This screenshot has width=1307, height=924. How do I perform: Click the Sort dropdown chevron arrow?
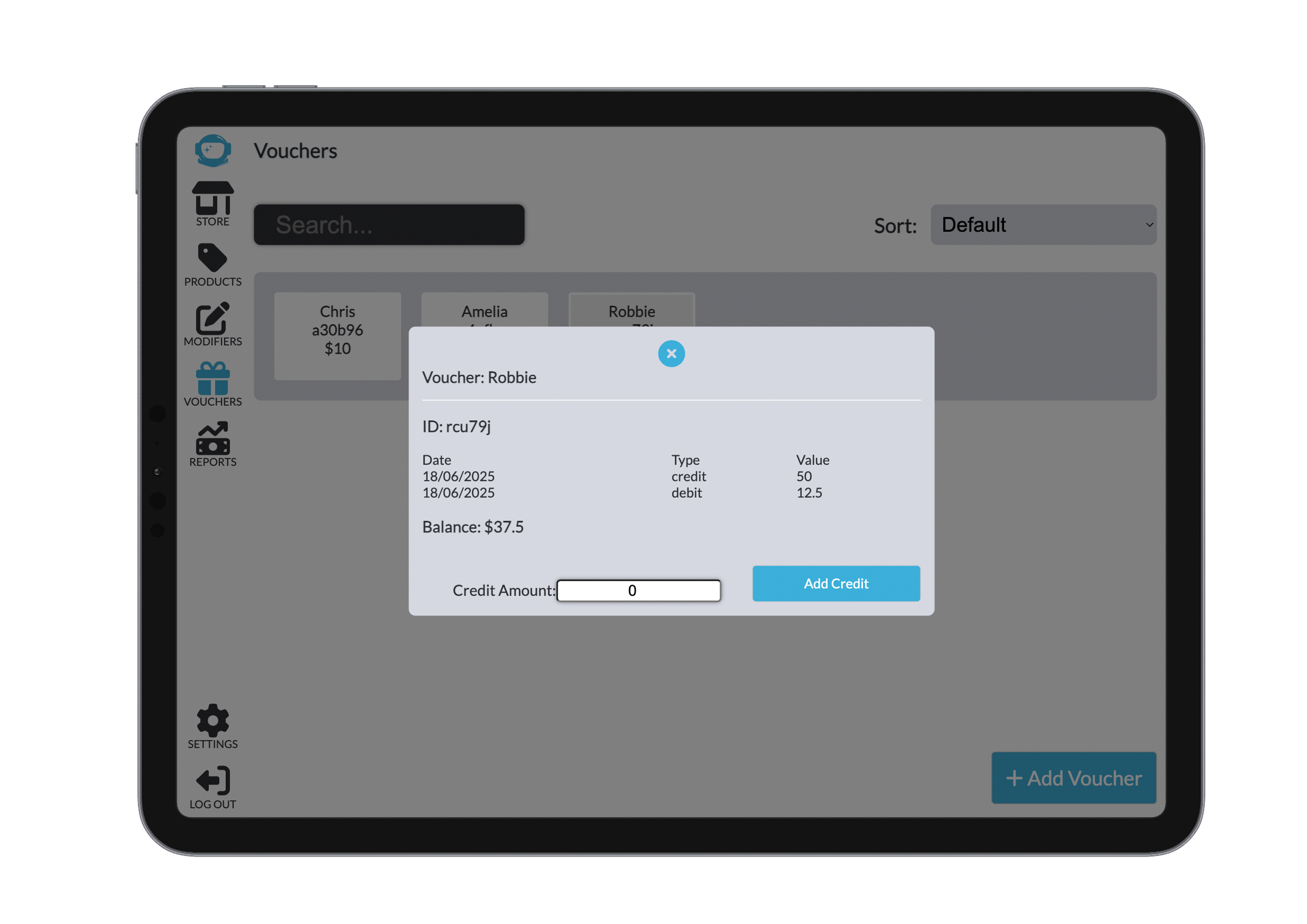click(x=1149, y=225)
